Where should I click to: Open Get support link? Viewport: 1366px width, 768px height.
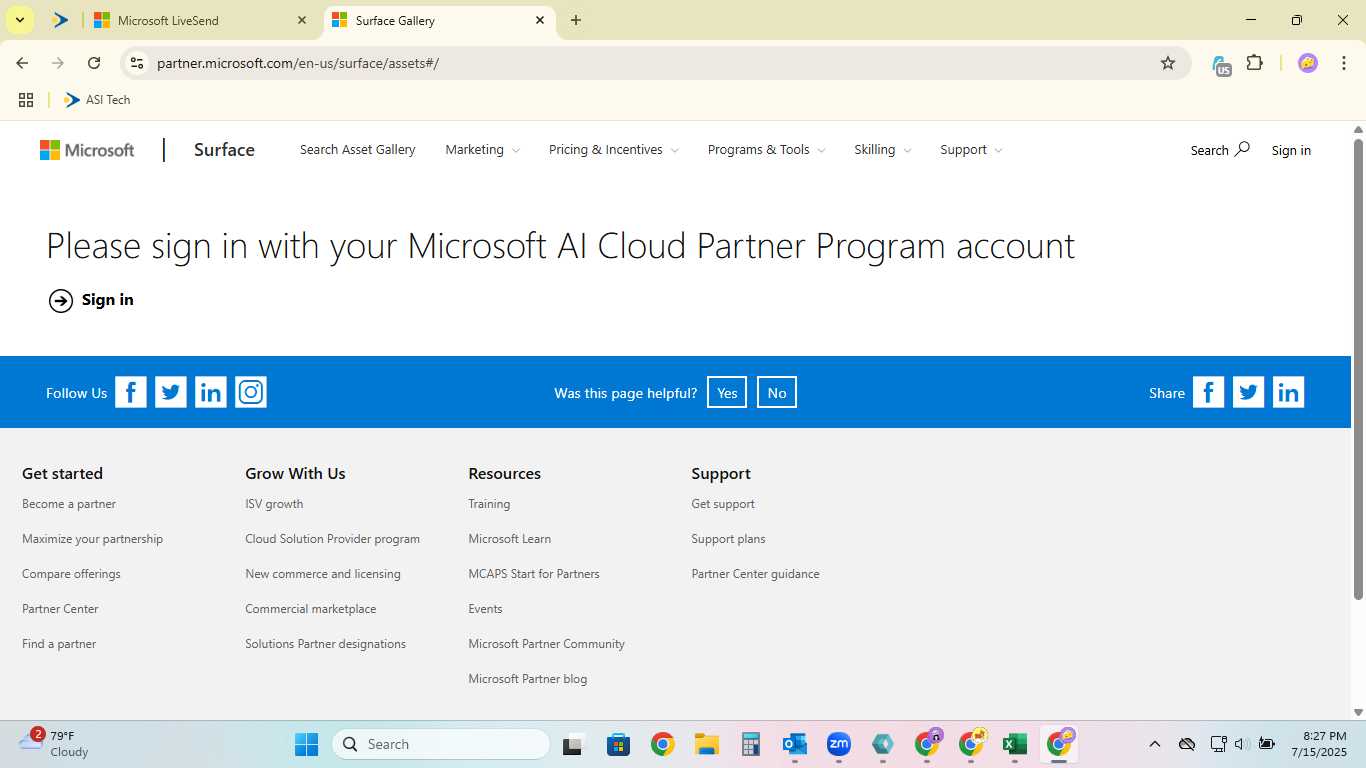click(723, 504)
